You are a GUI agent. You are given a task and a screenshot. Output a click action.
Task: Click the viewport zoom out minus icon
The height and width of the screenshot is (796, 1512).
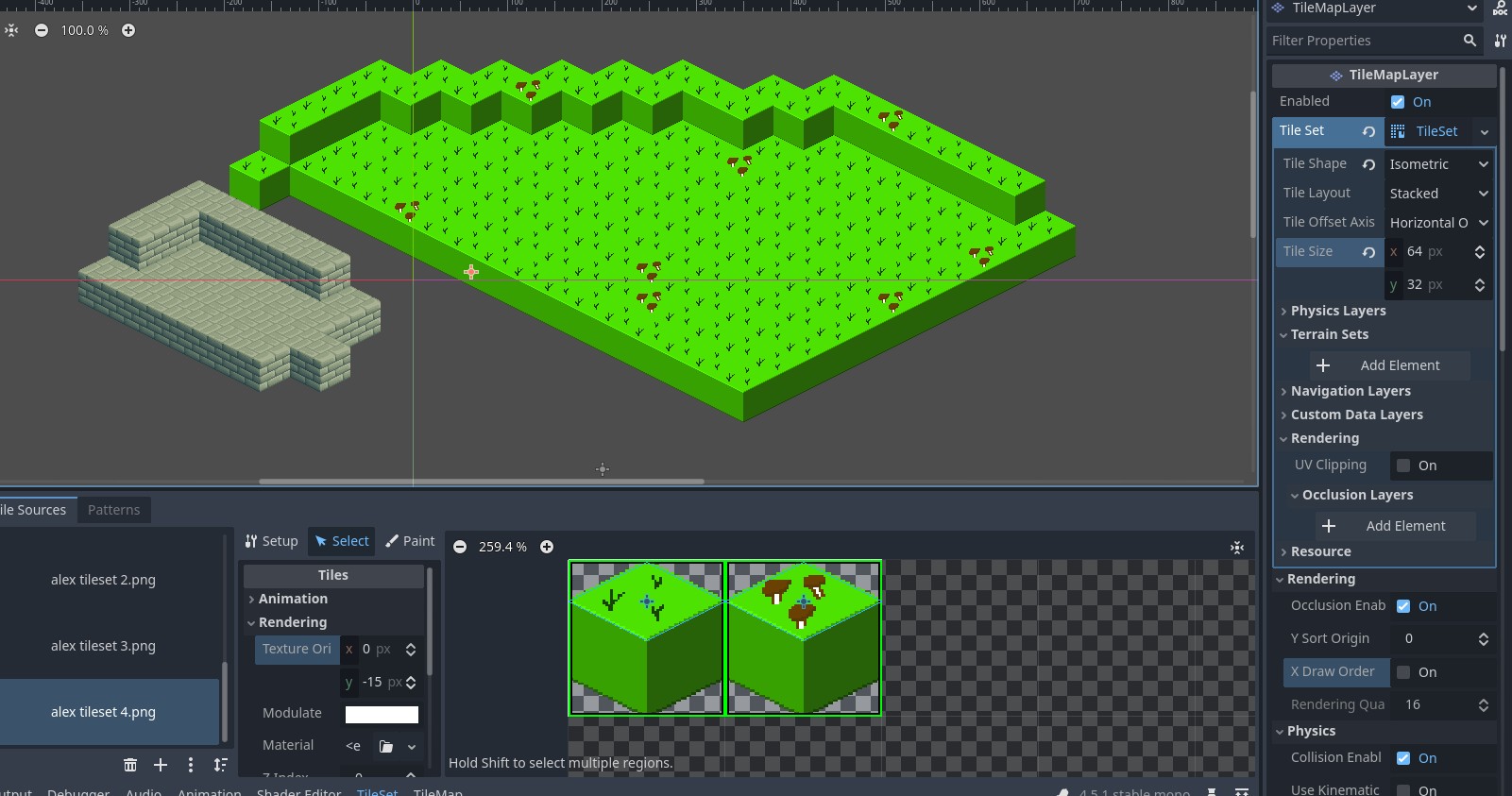(x=42, y=30)
